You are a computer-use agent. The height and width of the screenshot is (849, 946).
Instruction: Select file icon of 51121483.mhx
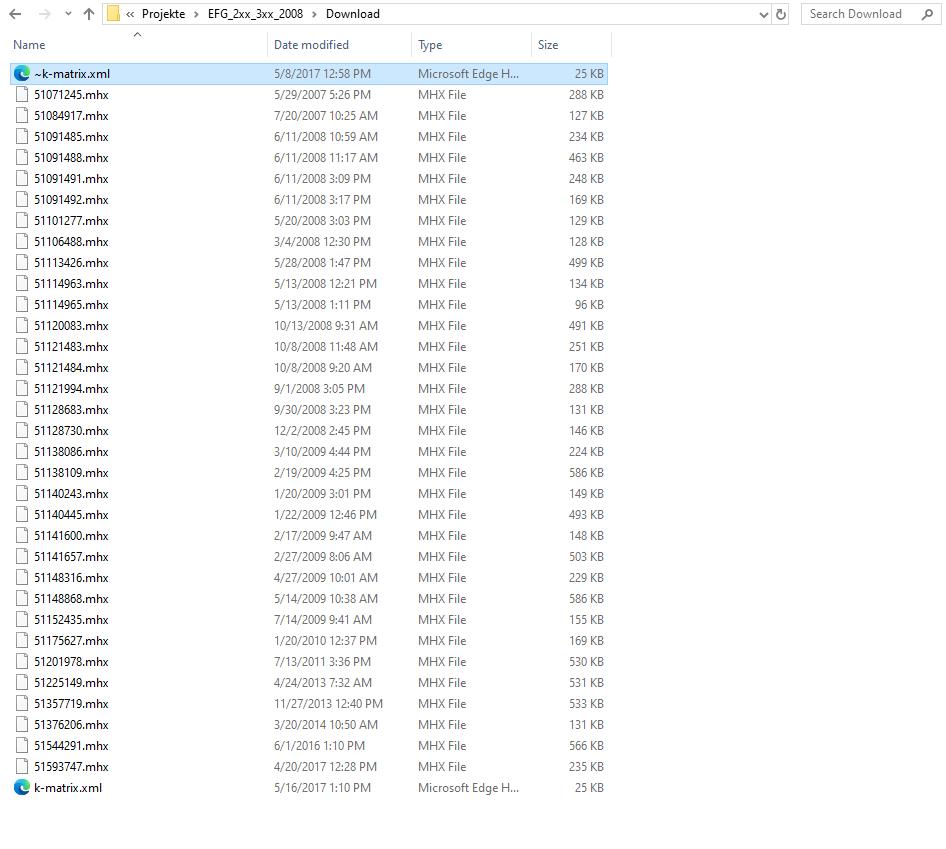point(22,347)
